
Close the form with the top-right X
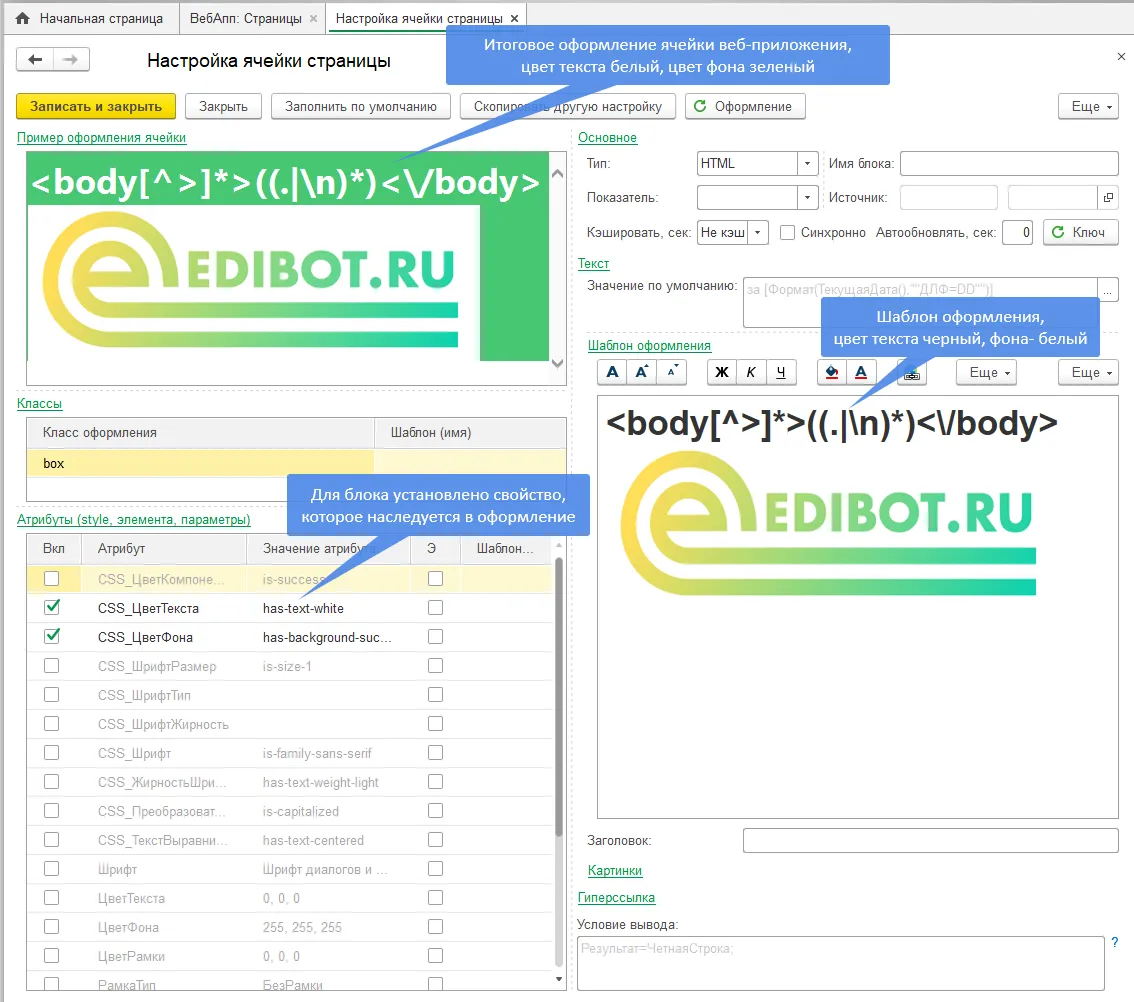tap(1121, 56)
